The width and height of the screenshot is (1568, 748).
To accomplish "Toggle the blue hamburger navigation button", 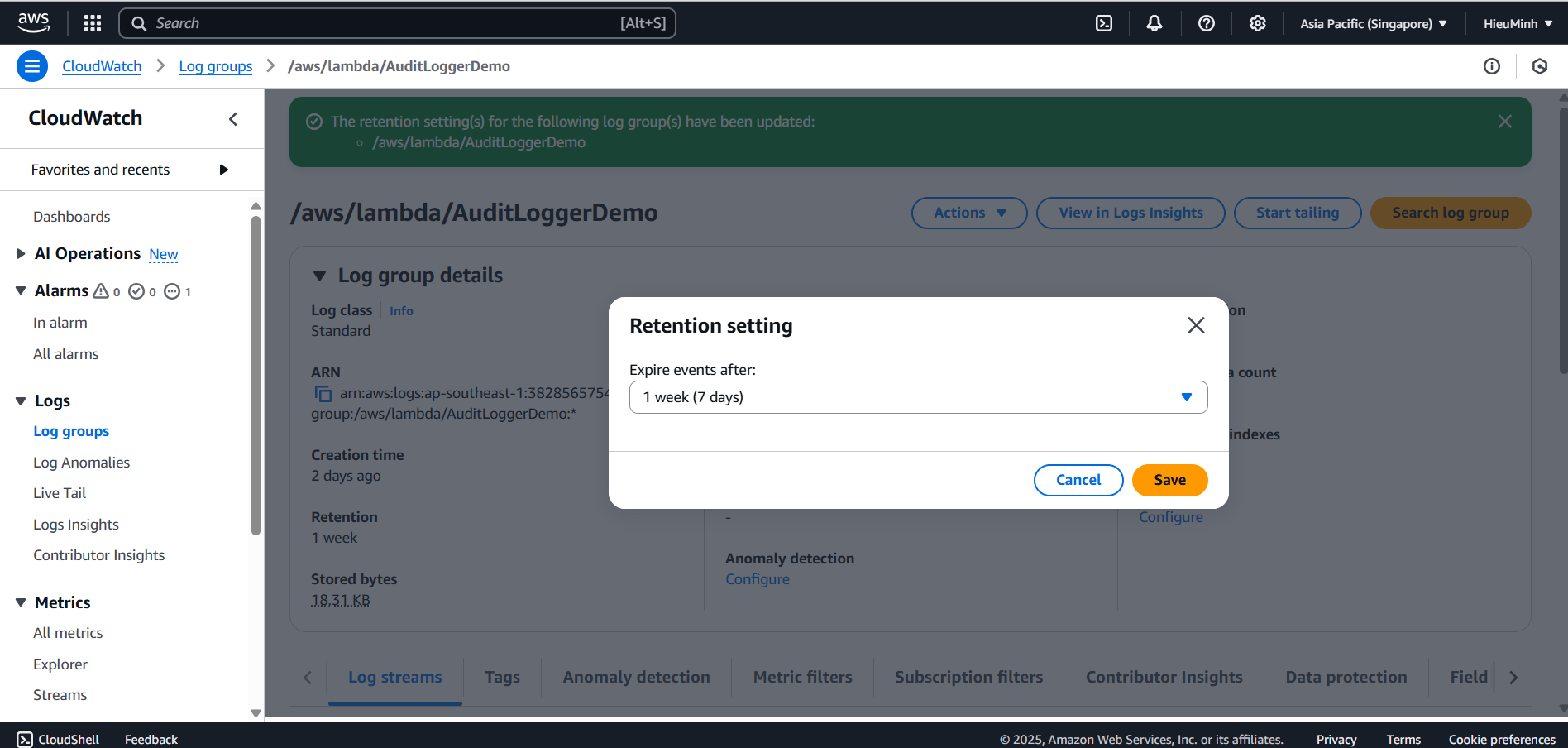I will tap(32, 66).
